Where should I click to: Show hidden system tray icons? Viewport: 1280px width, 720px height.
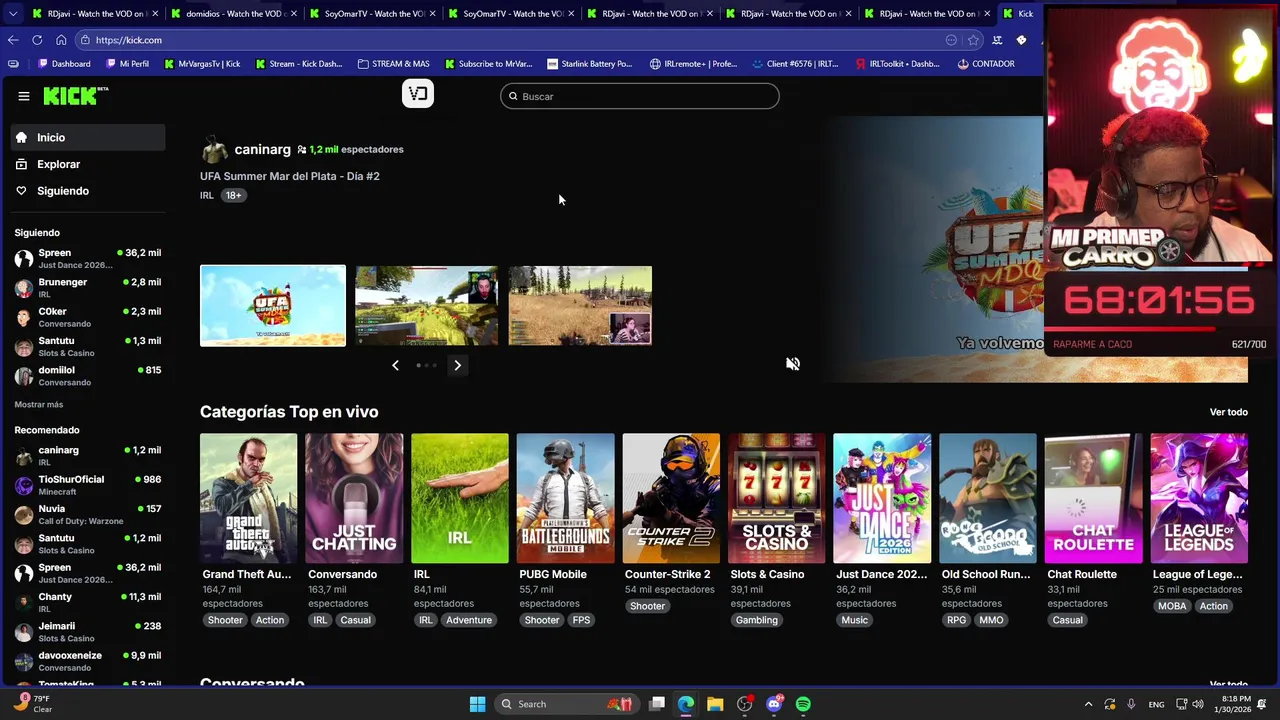click(x=1089, y=704)
